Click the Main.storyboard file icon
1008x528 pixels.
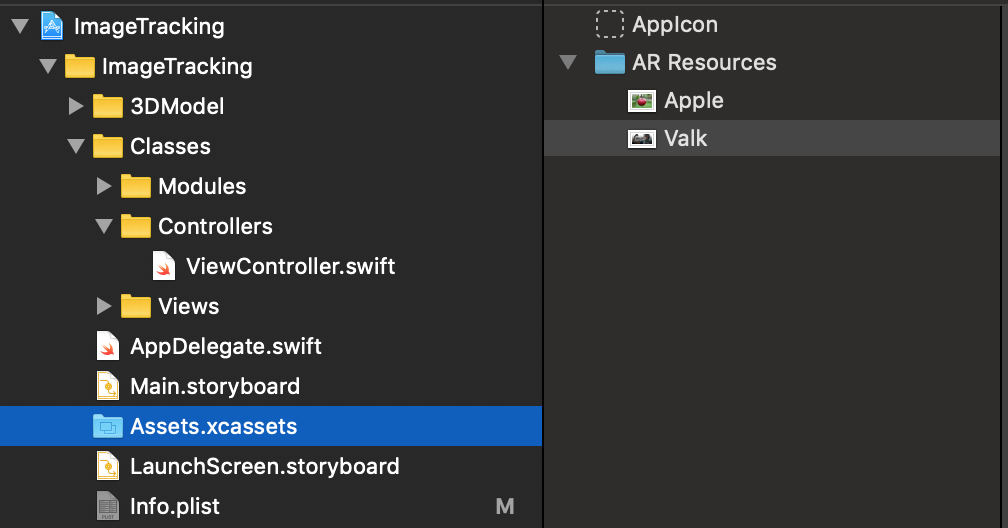[108, 386]
